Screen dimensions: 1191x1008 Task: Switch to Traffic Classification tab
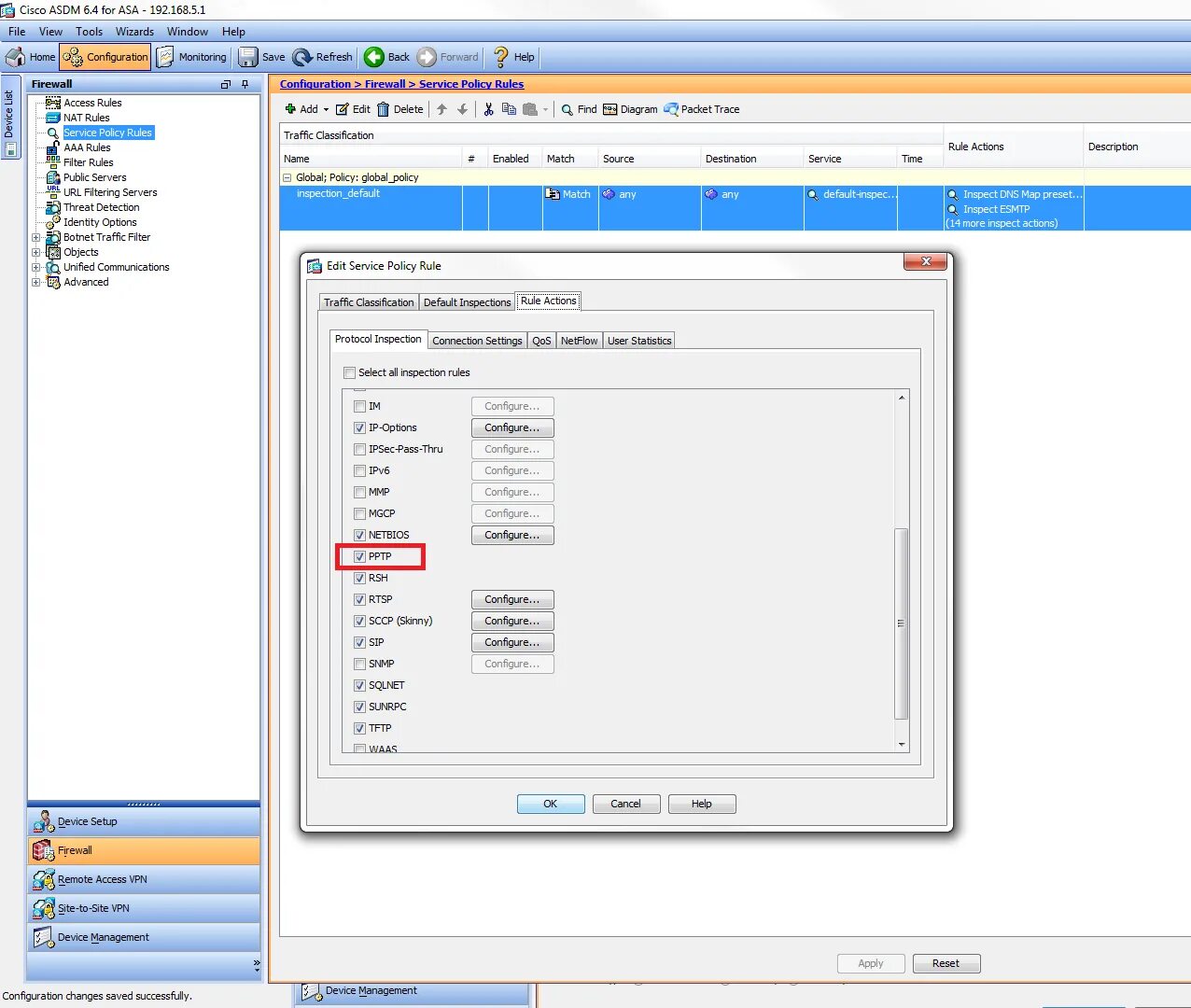[x=369, y=302]
